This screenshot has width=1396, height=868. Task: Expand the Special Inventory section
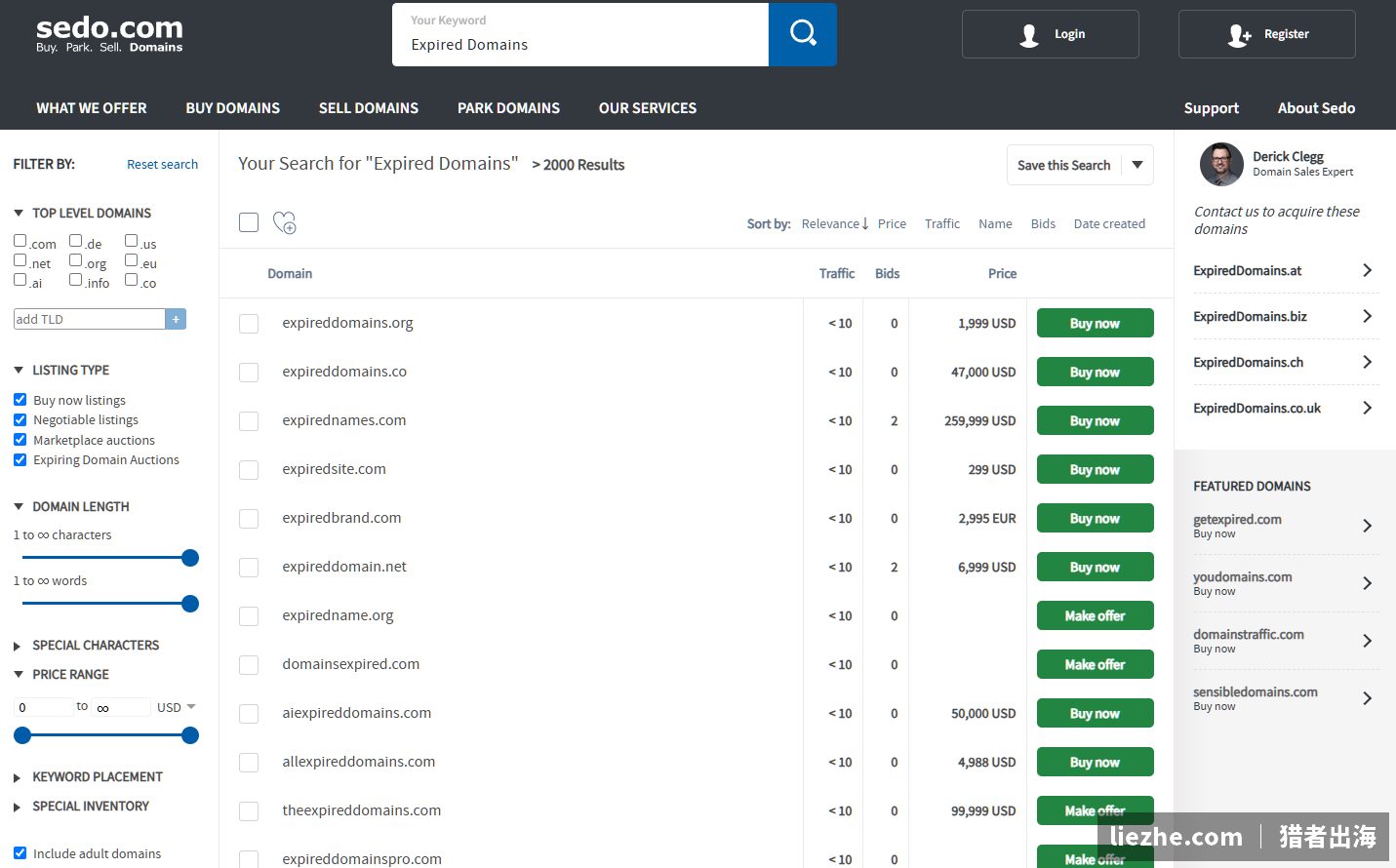pos(18,807)
